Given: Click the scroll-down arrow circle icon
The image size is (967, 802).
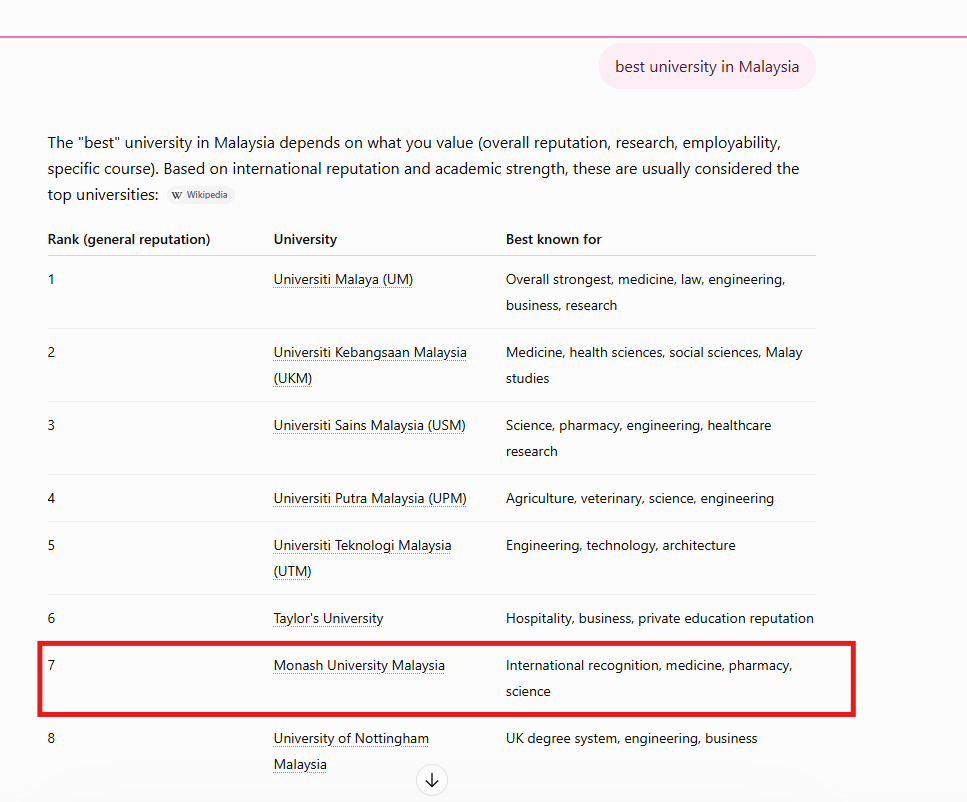Looking at the screenshot, I should click(x=432, y=780).
